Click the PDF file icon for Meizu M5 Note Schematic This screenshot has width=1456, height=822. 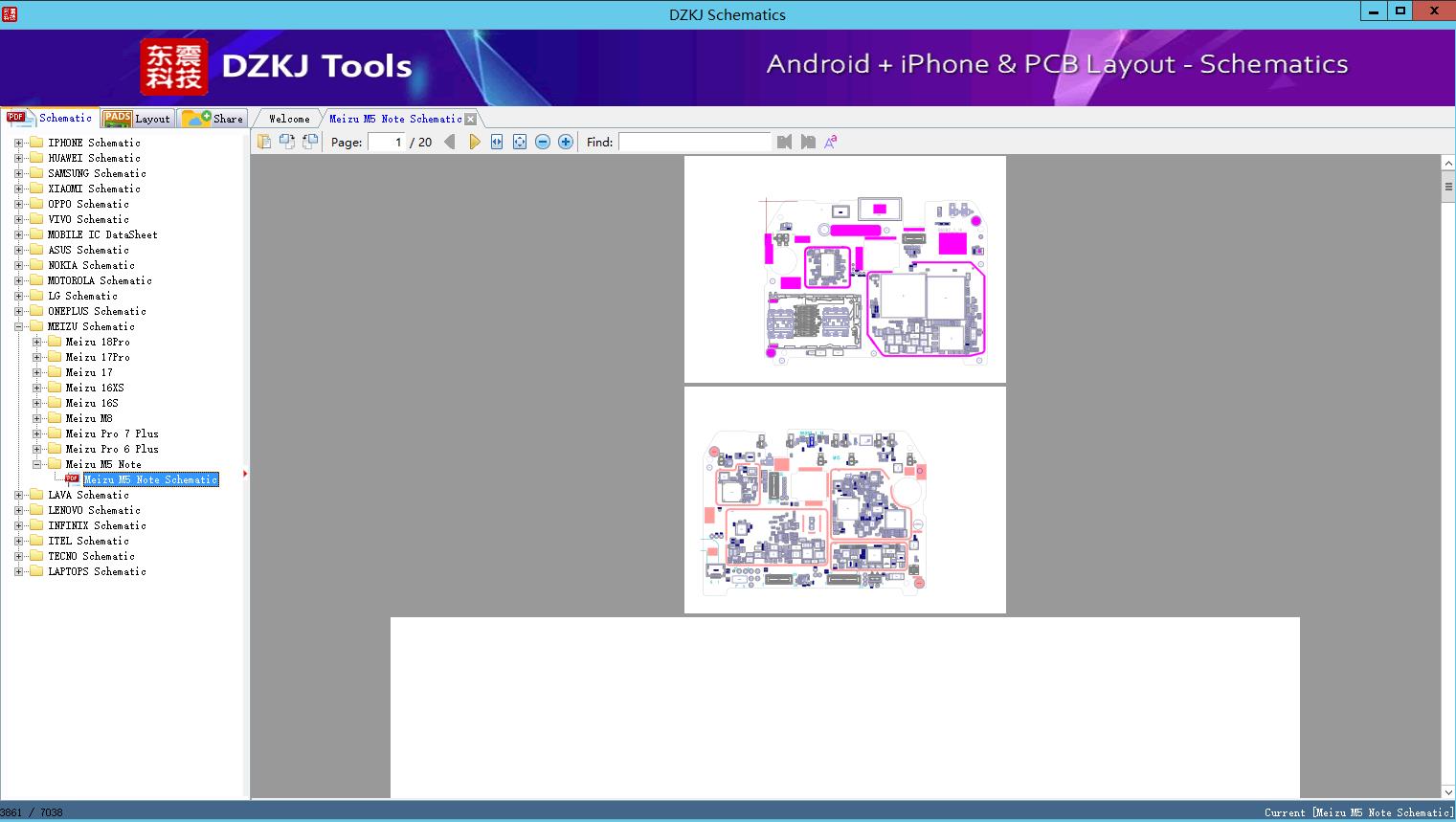[73, 478]
